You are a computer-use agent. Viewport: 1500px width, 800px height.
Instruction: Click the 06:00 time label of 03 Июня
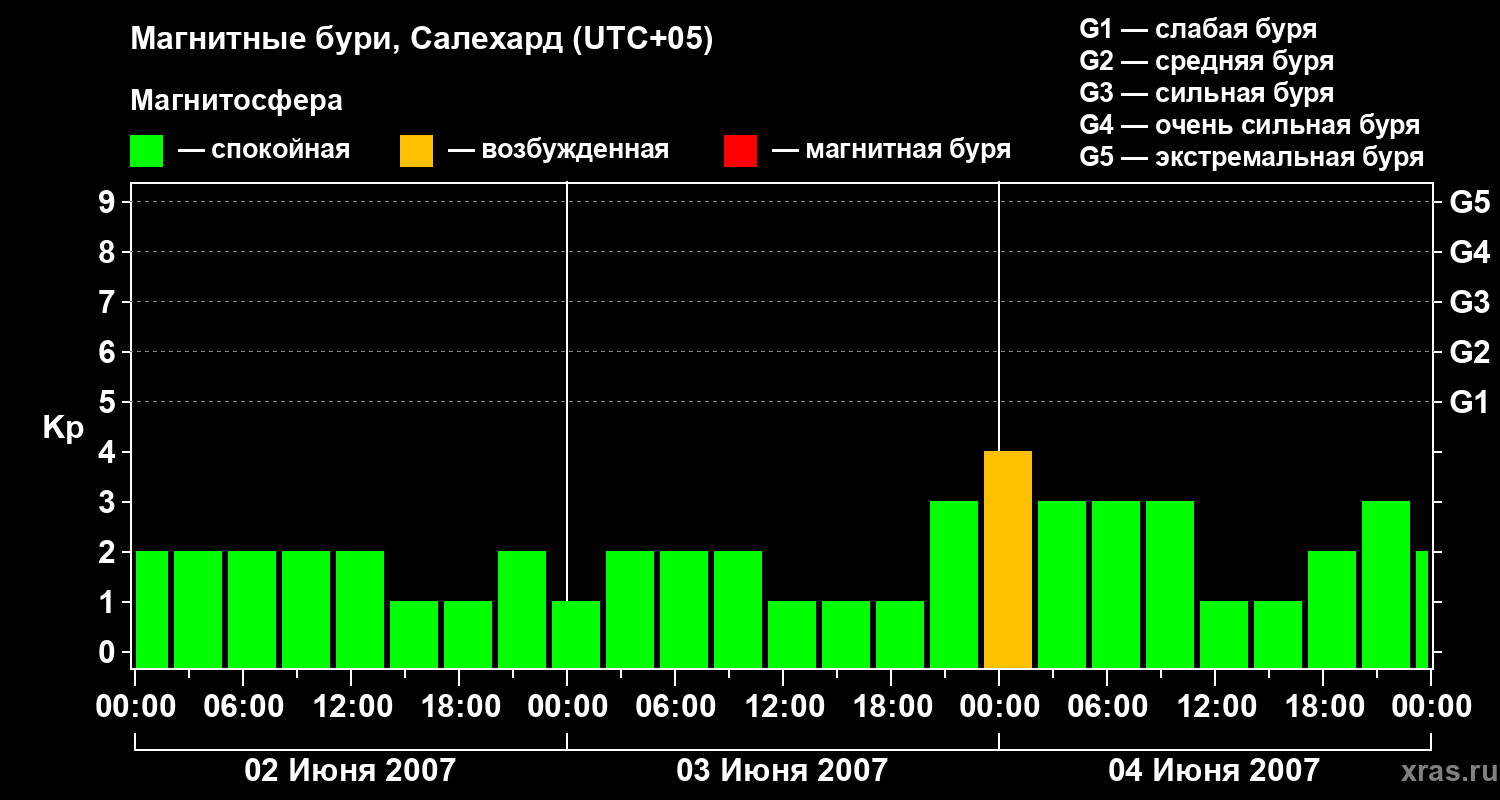point(674,707)
